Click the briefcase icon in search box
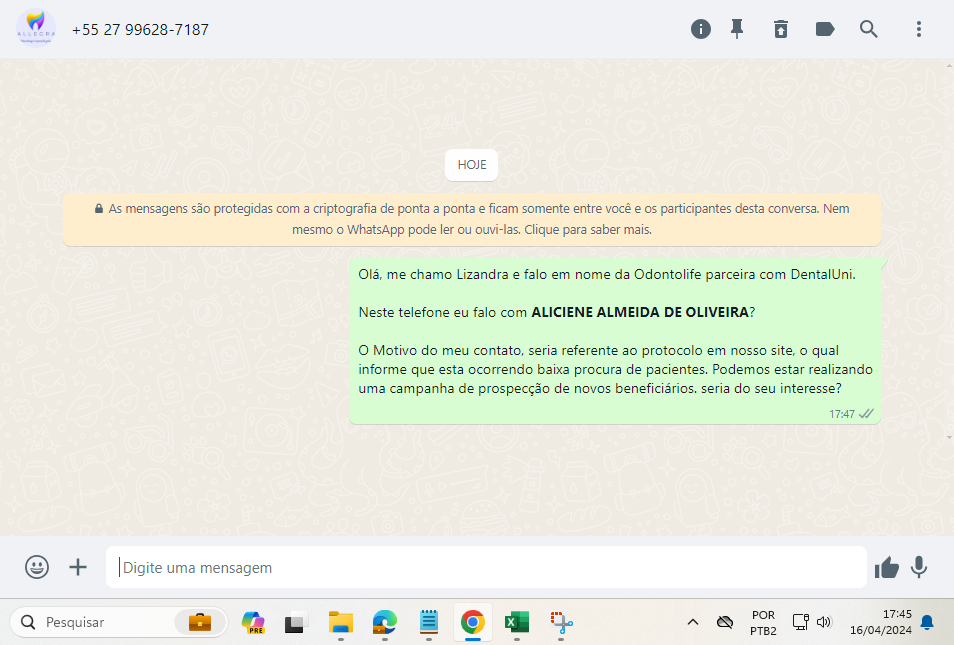 [x=200, y=622]
